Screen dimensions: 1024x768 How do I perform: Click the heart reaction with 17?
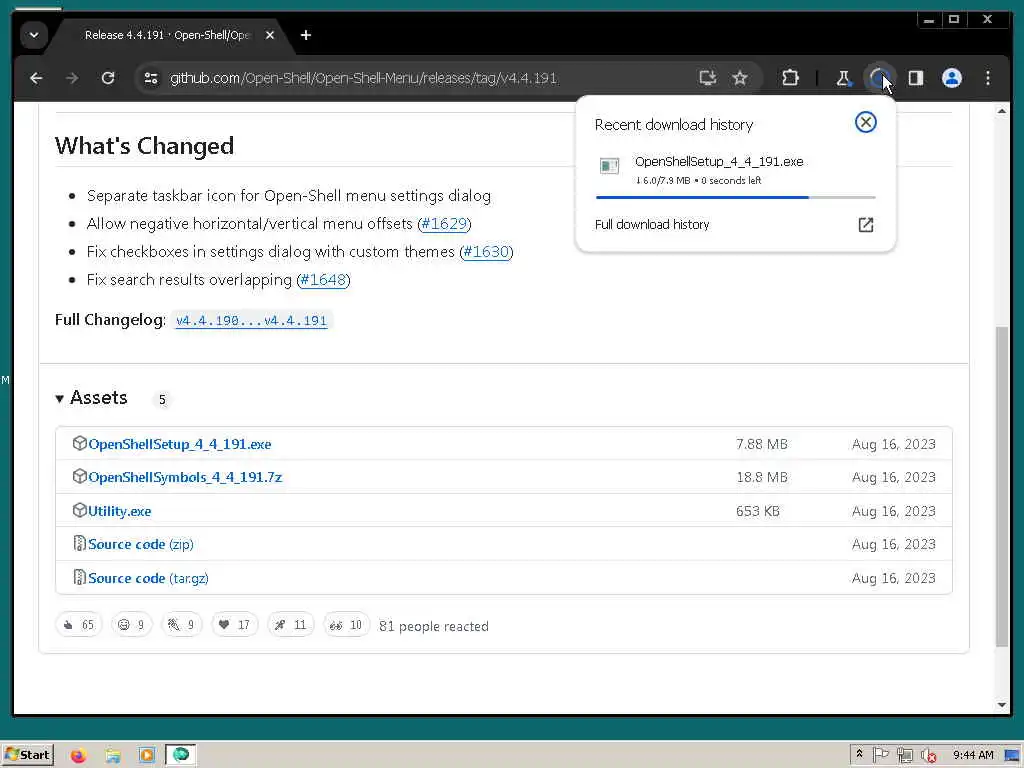click(x=234, y=625)
